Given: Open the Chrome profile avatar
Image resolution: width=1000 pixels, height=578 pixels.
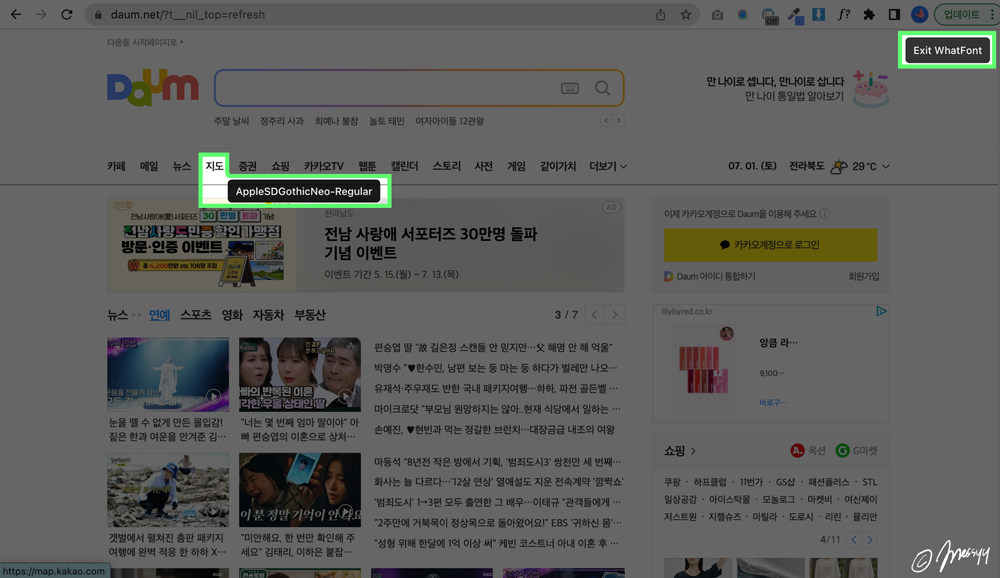Looking at the screenshot, I should tap(919, 14).
